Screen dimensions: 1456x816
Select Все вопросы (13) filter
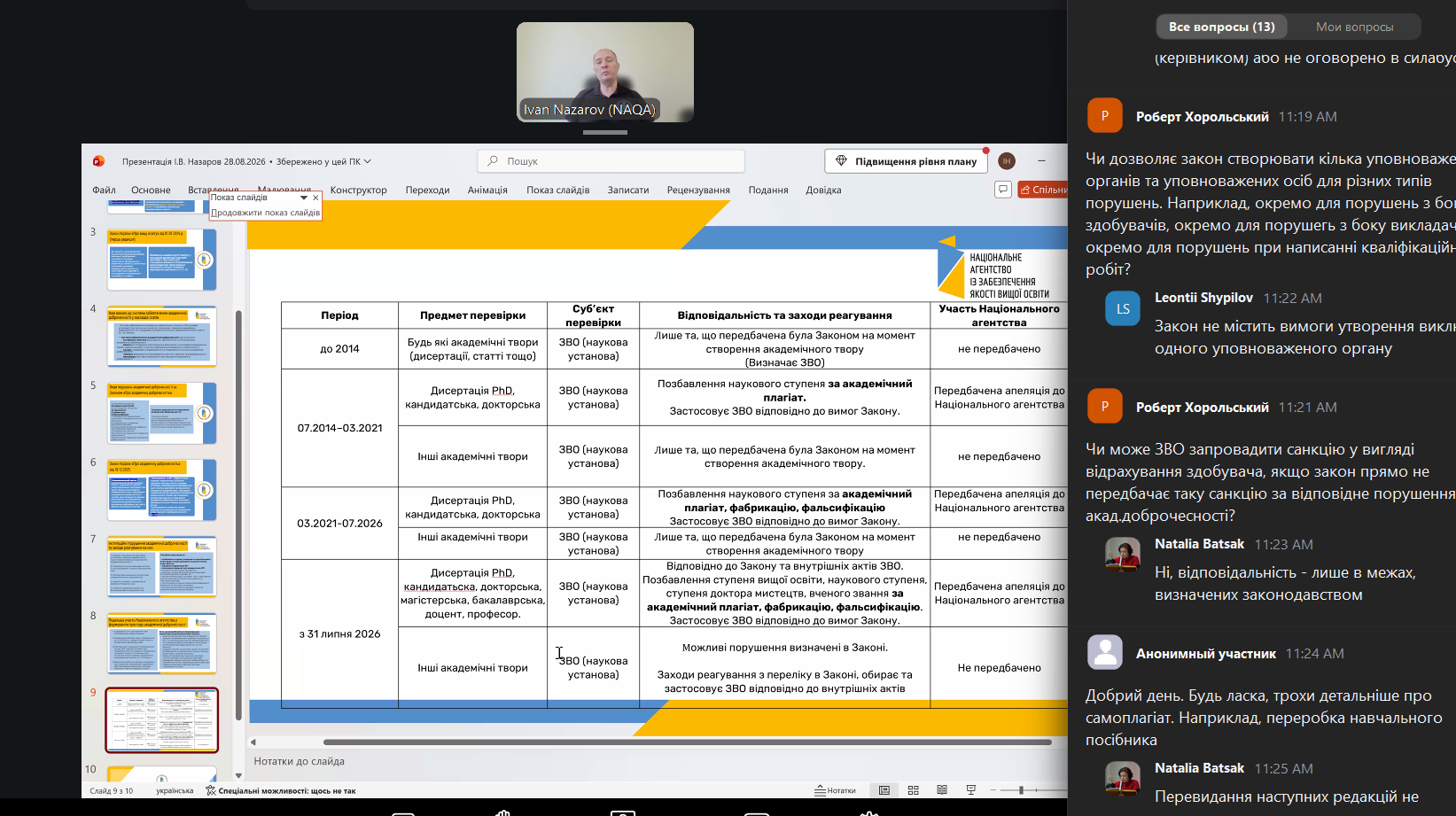point(1221,27)
